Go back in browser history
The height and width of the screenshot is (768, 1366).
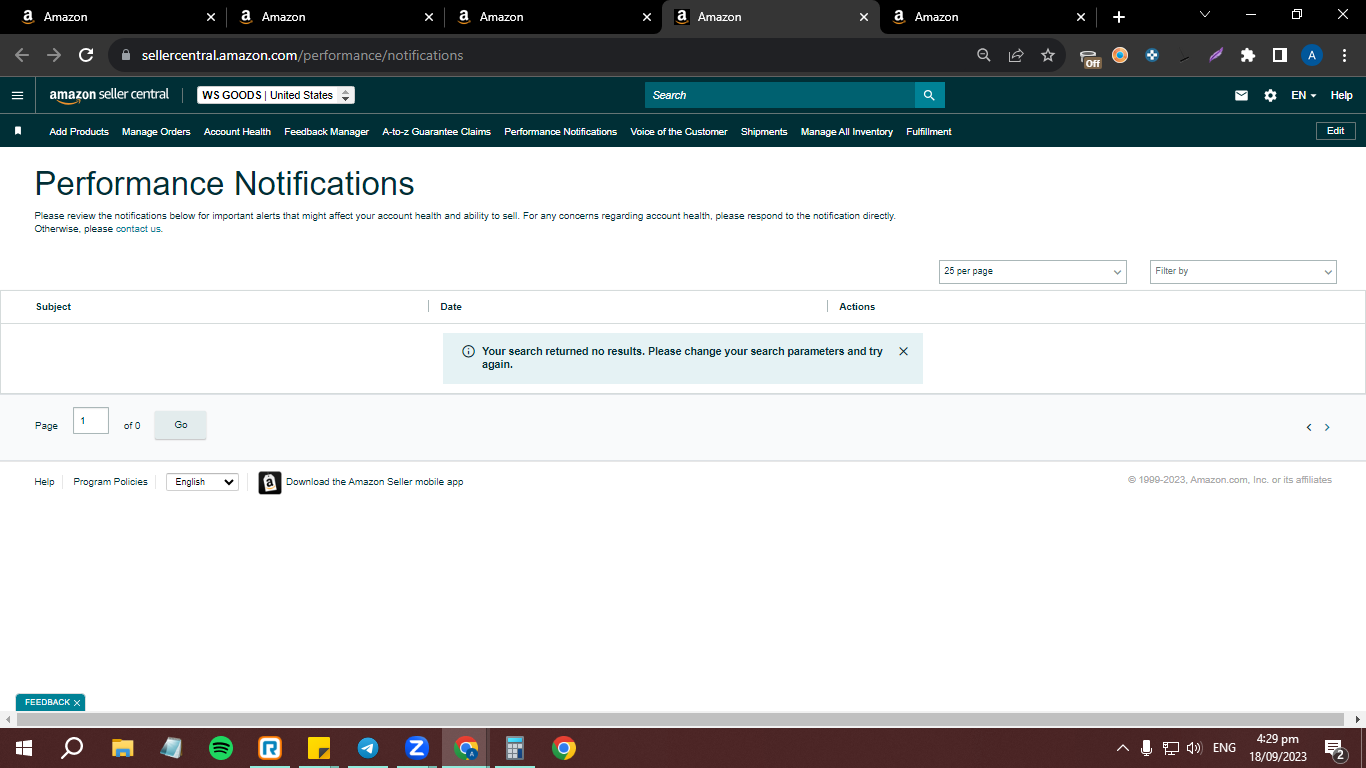[22, 55]
